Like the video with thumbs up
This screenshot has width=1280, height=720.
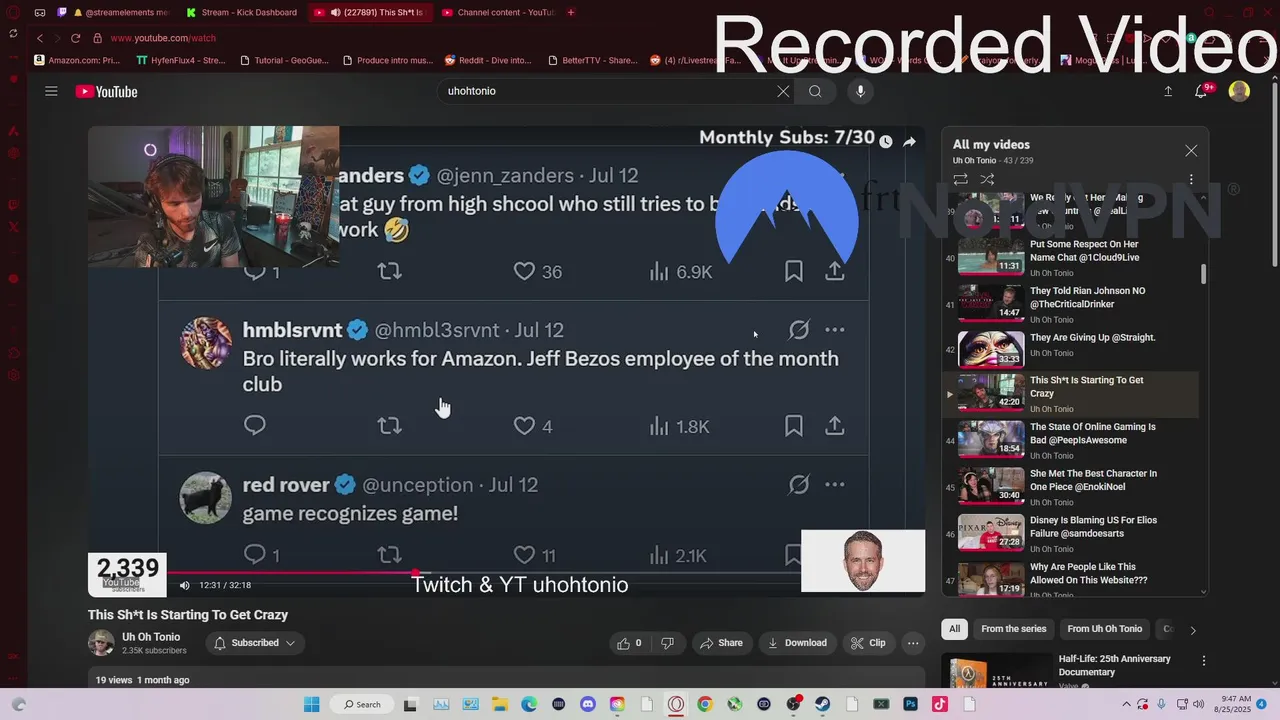pyautogui.click(x=629, y=643)
